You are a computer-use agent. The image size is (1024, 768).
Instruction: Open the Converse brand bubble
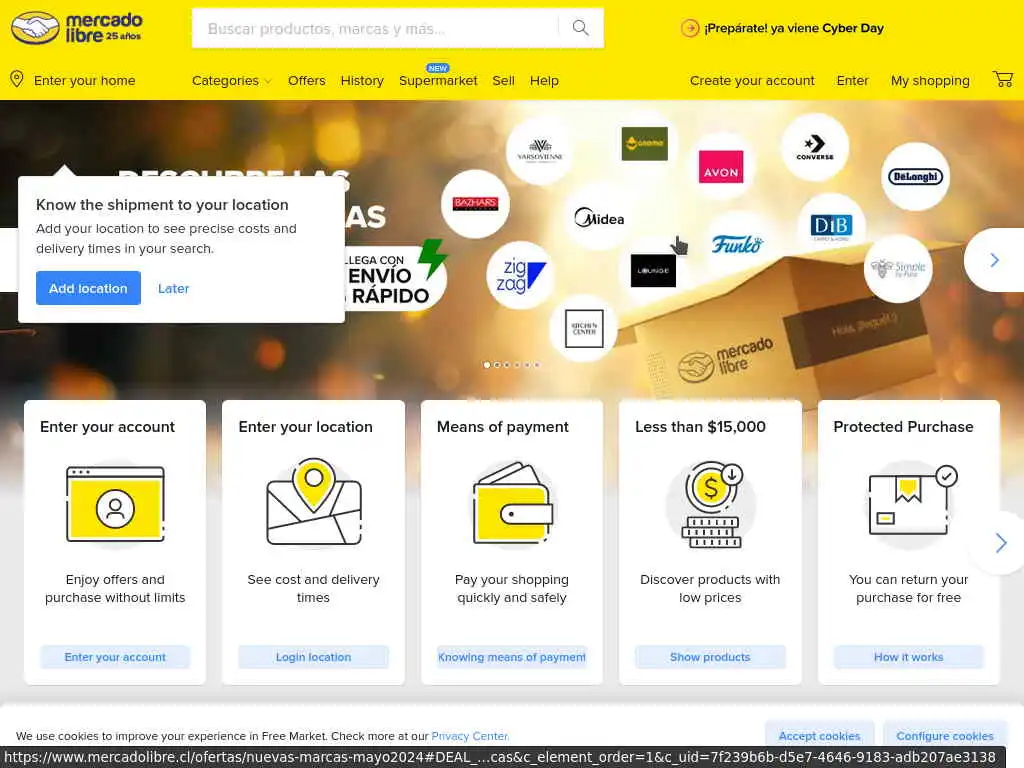[815, 148]
